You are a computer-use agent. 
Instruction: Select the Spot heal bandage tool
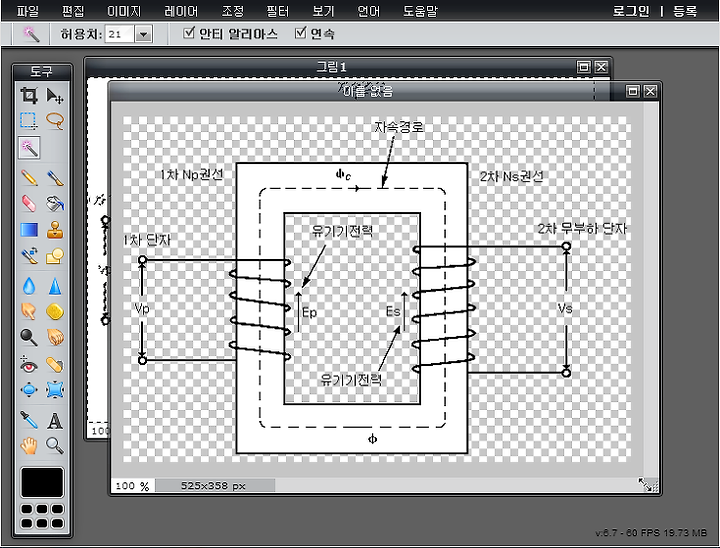pyautogui.click(x=55, y=365)
